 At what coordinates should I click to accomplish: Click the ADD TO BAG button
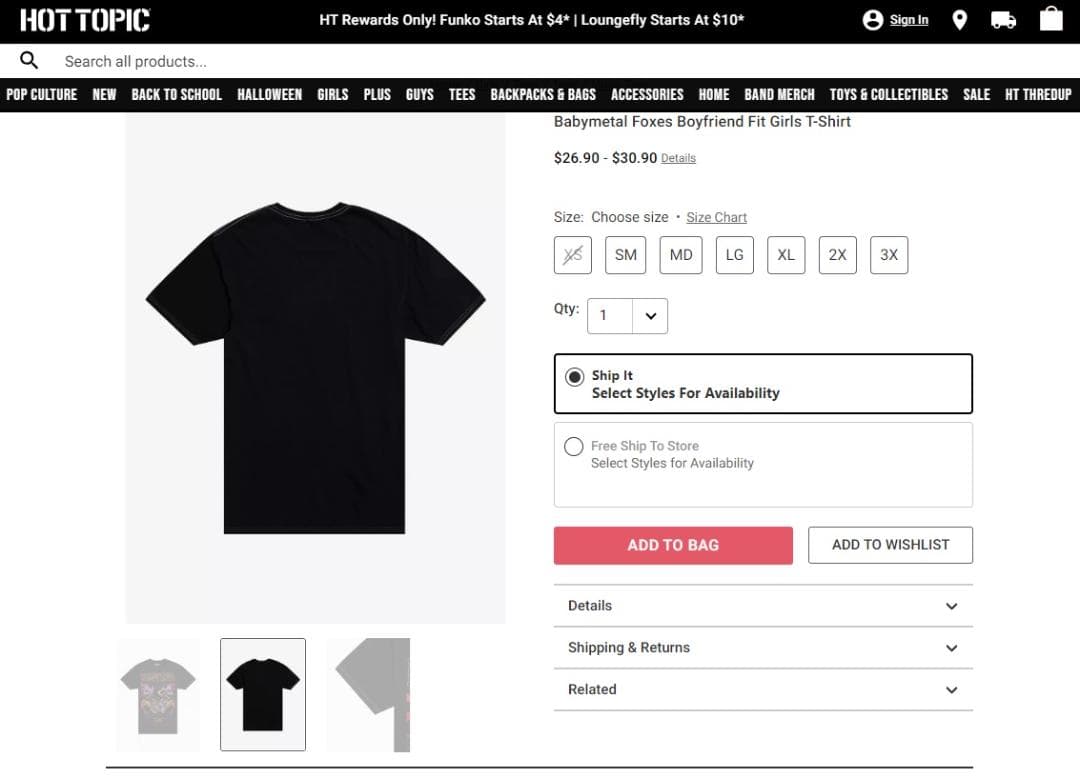click(673, 545)
